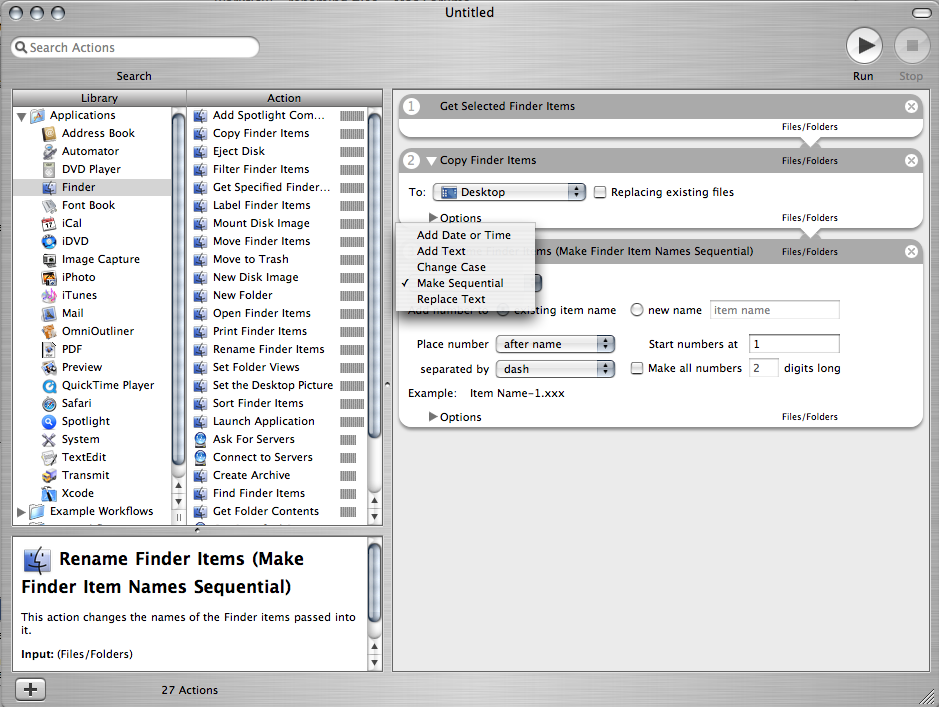Select TextEdit icon in Library
Image resolution: width=939 pixels, height=707 pixels.
pyautogui.click(x=49, y=457)
